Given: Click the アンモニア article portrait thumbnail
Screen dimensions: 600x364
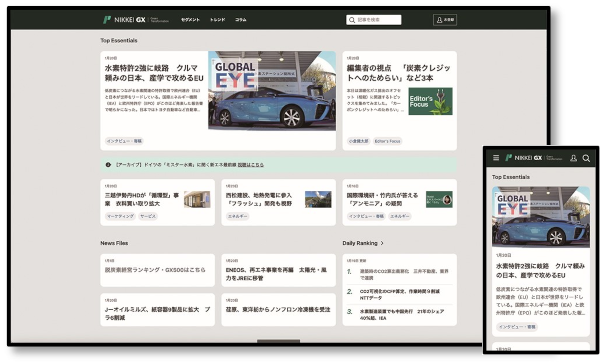Looking at the screenshot, I should (x=439, y=199).
